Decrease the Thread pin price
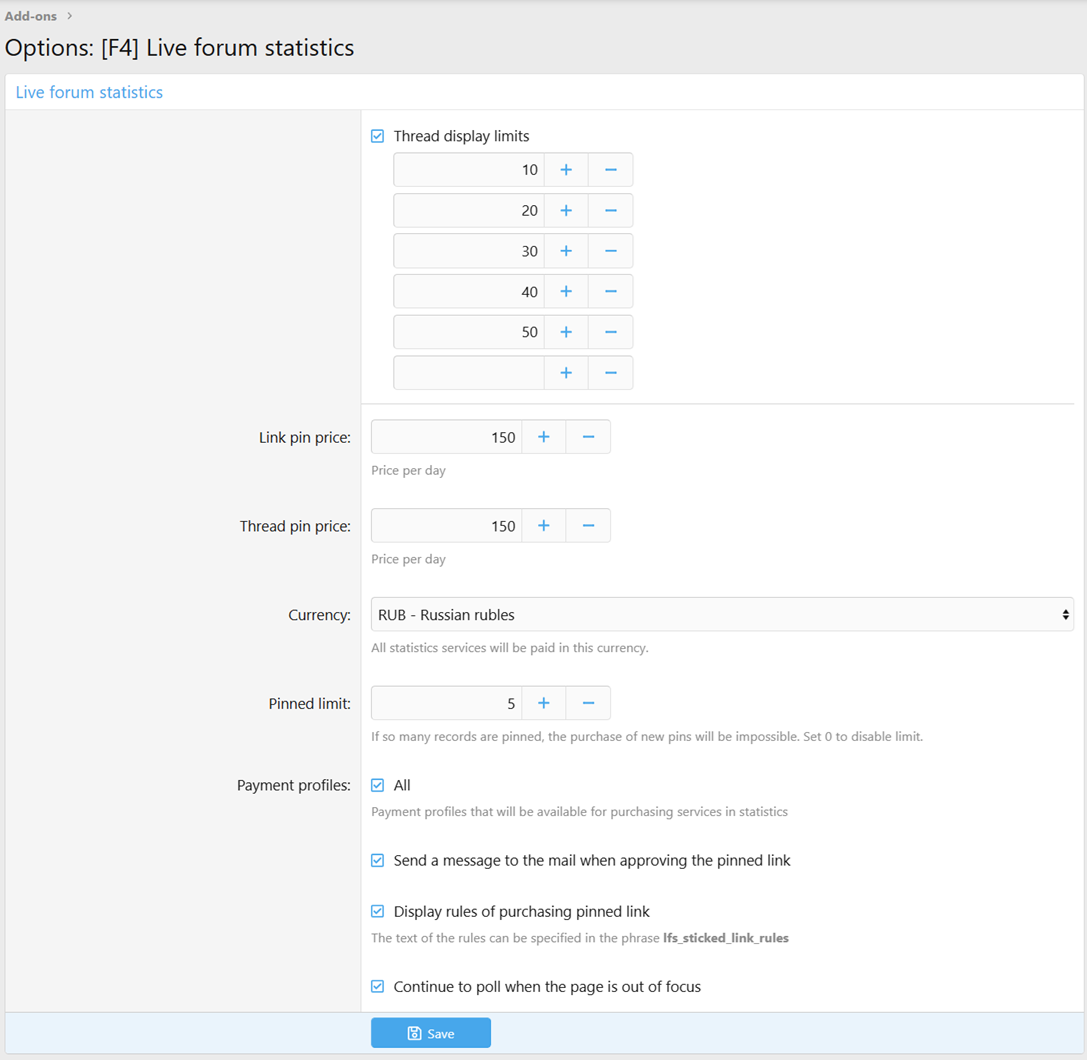The image size is (1087, 1060). (x=588, y=526)
